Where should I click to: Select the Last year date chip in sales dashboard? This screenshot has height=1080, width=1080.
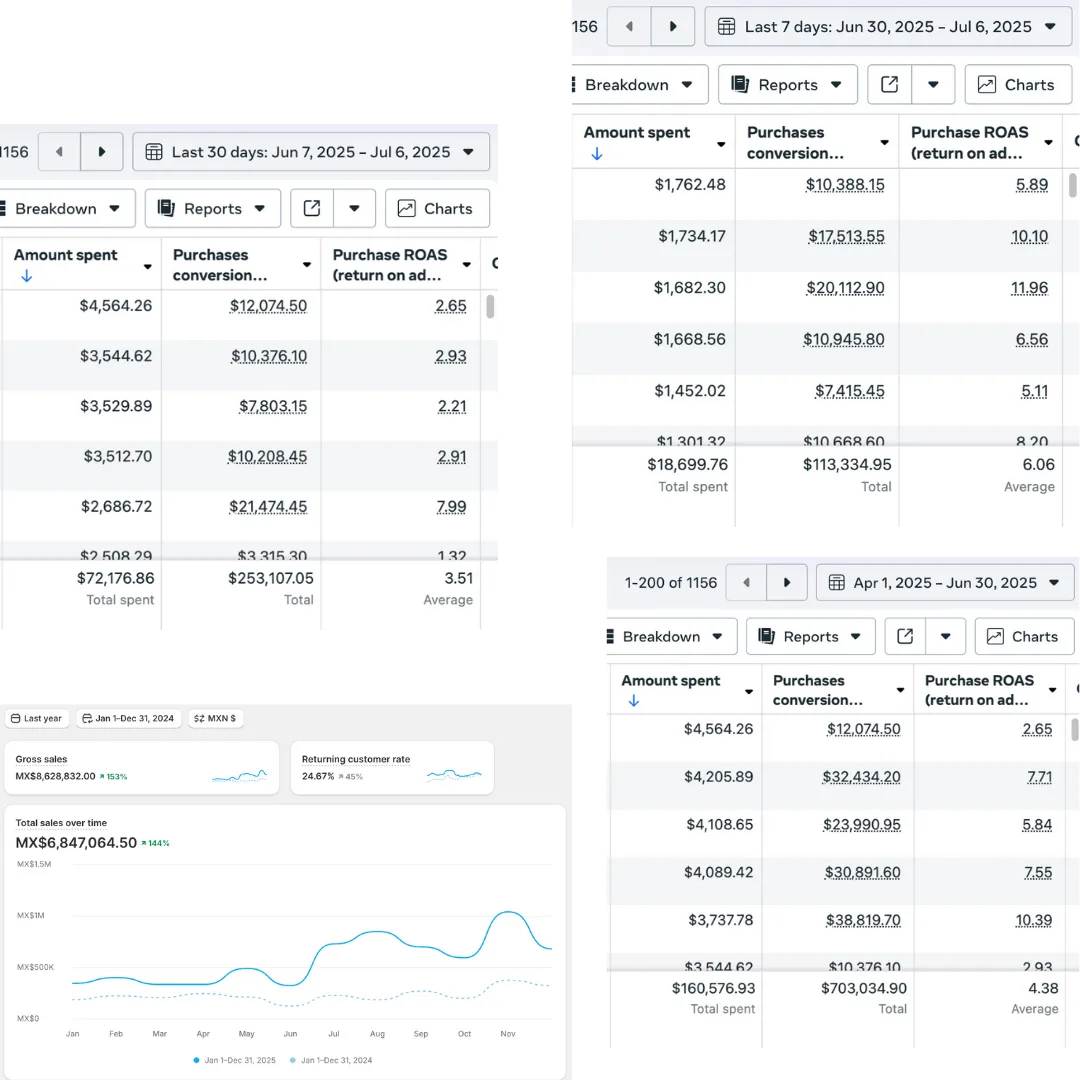click(x=37, y=718)
